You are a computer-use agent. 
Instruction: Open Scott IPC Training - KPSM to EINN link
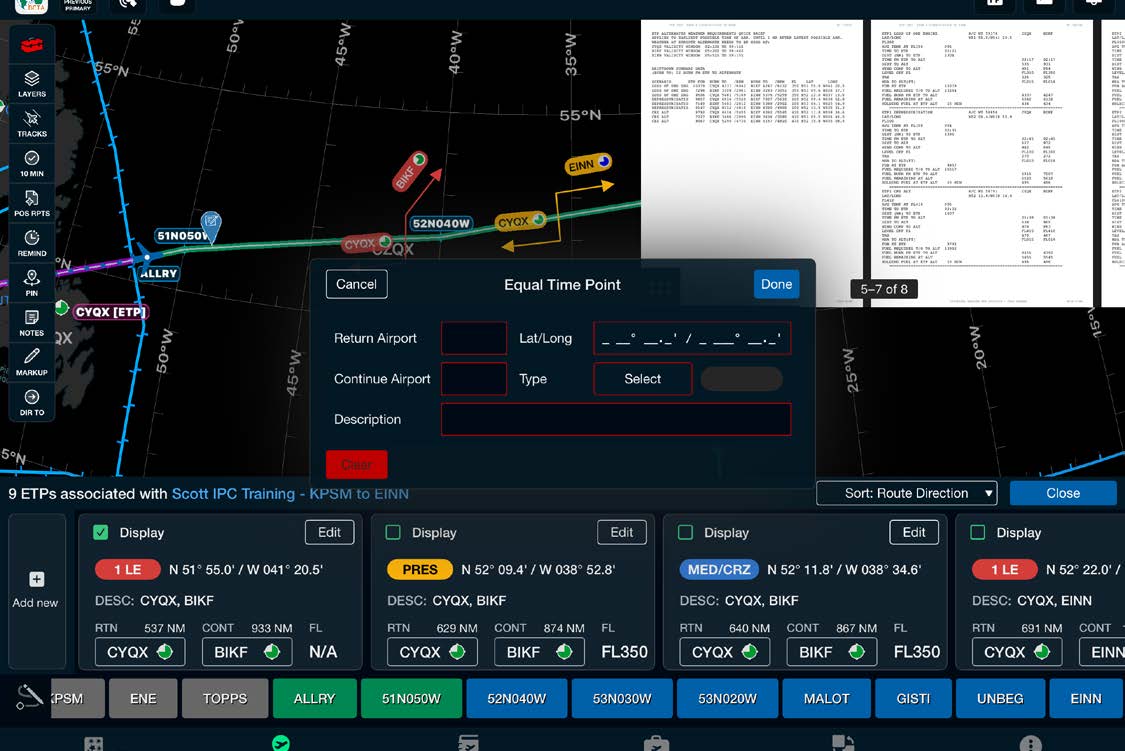290,493
